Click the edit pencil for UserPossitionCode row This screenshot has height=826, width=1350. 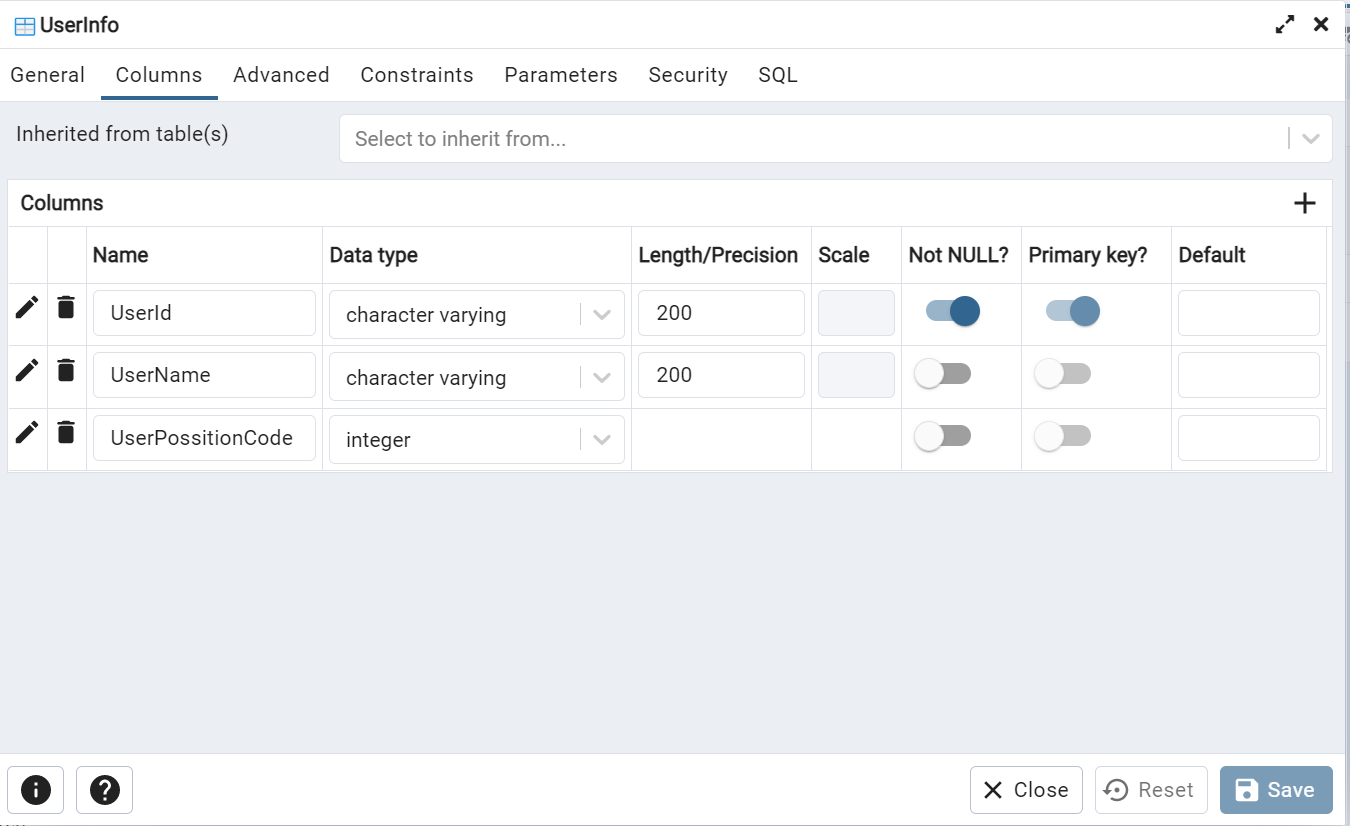pyautogui.click(x=27, y=432)
